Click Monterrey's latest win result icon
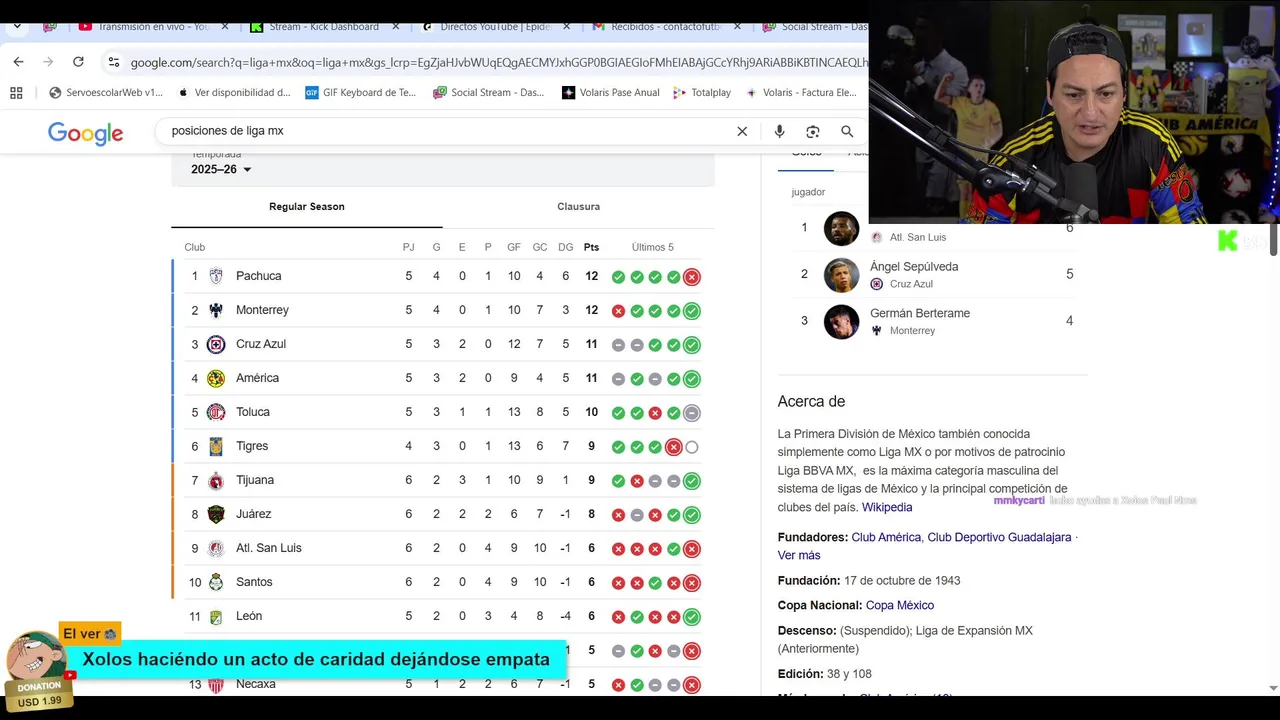 (692, 311)
